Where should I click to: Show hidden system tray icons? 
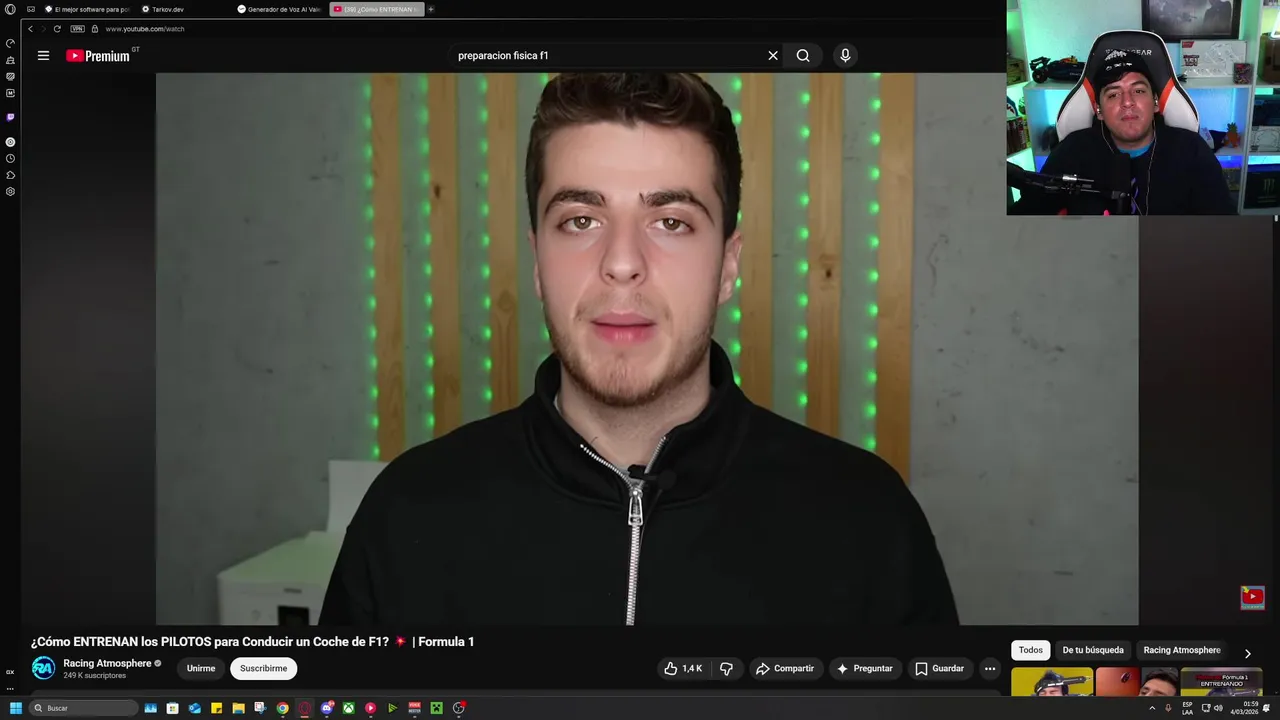tap(1152, 708)
